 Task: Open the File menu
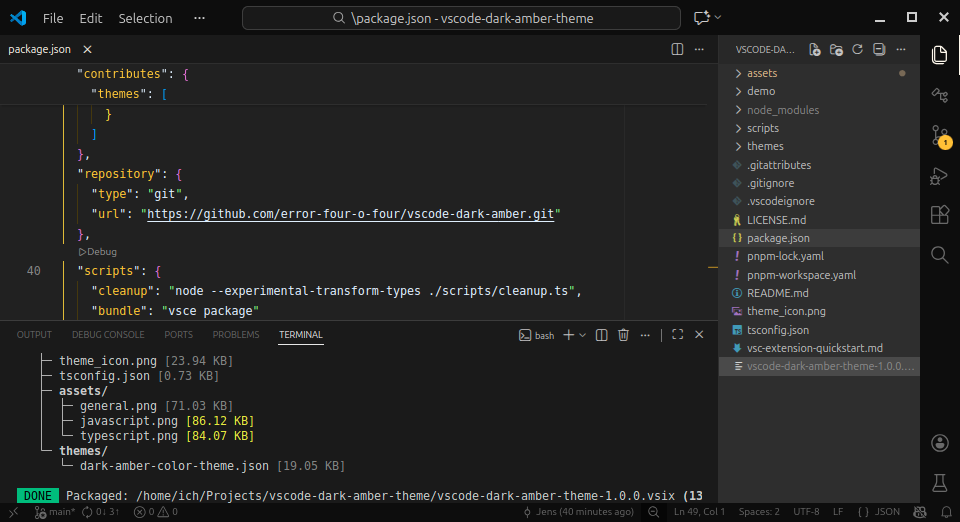coord(53,18)
